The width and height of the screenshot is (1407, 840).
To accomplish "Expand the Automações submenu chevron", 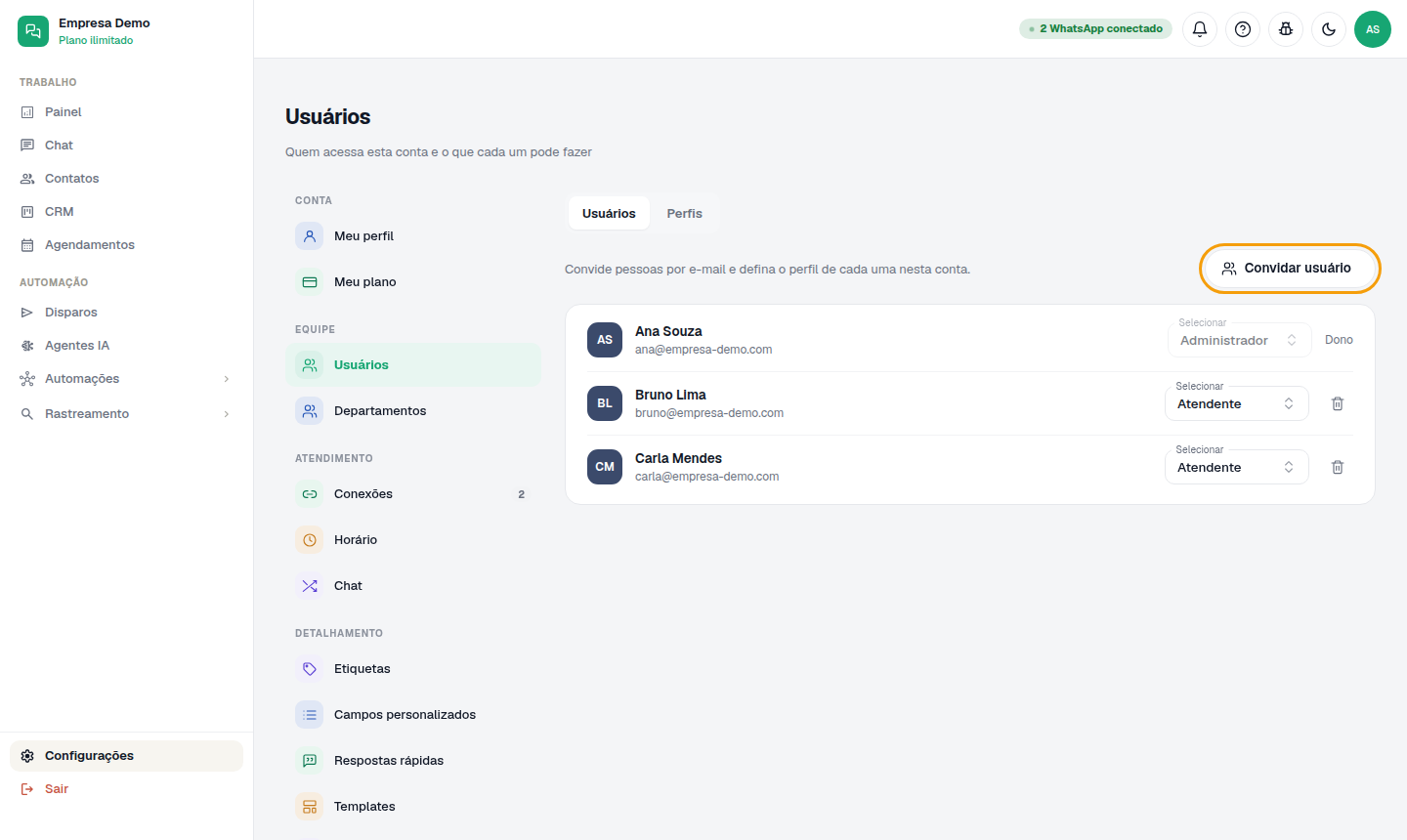I will 227,379.
